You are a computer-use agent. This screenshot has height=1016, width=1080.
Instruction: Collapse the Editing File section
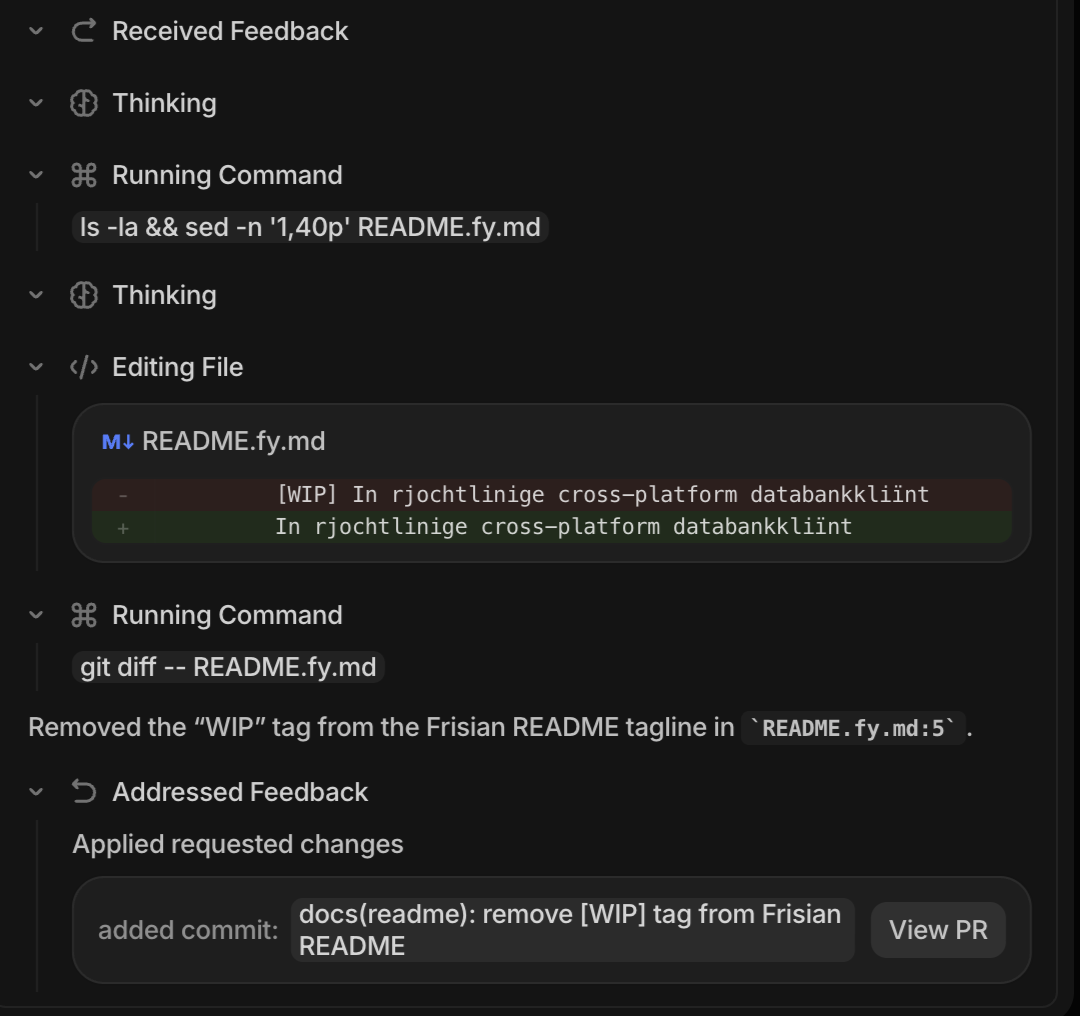(x=36, y=367)
